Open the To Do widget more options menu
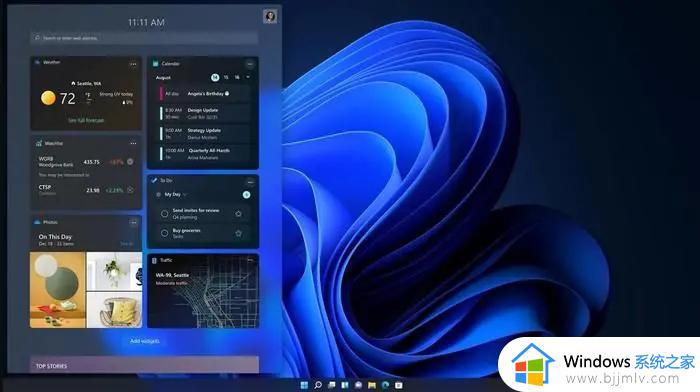 pyautogui.click(x=250, y=181)
